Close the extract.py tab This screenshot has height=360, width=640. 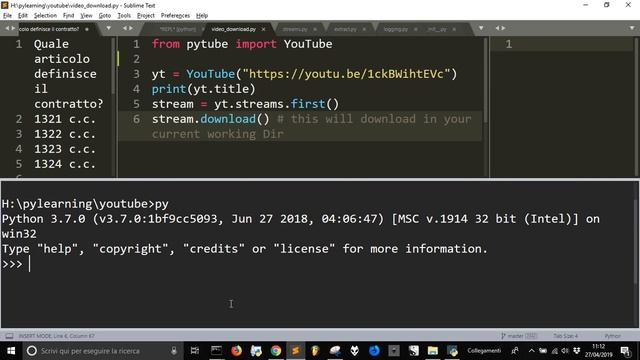[x=364, y=29]
